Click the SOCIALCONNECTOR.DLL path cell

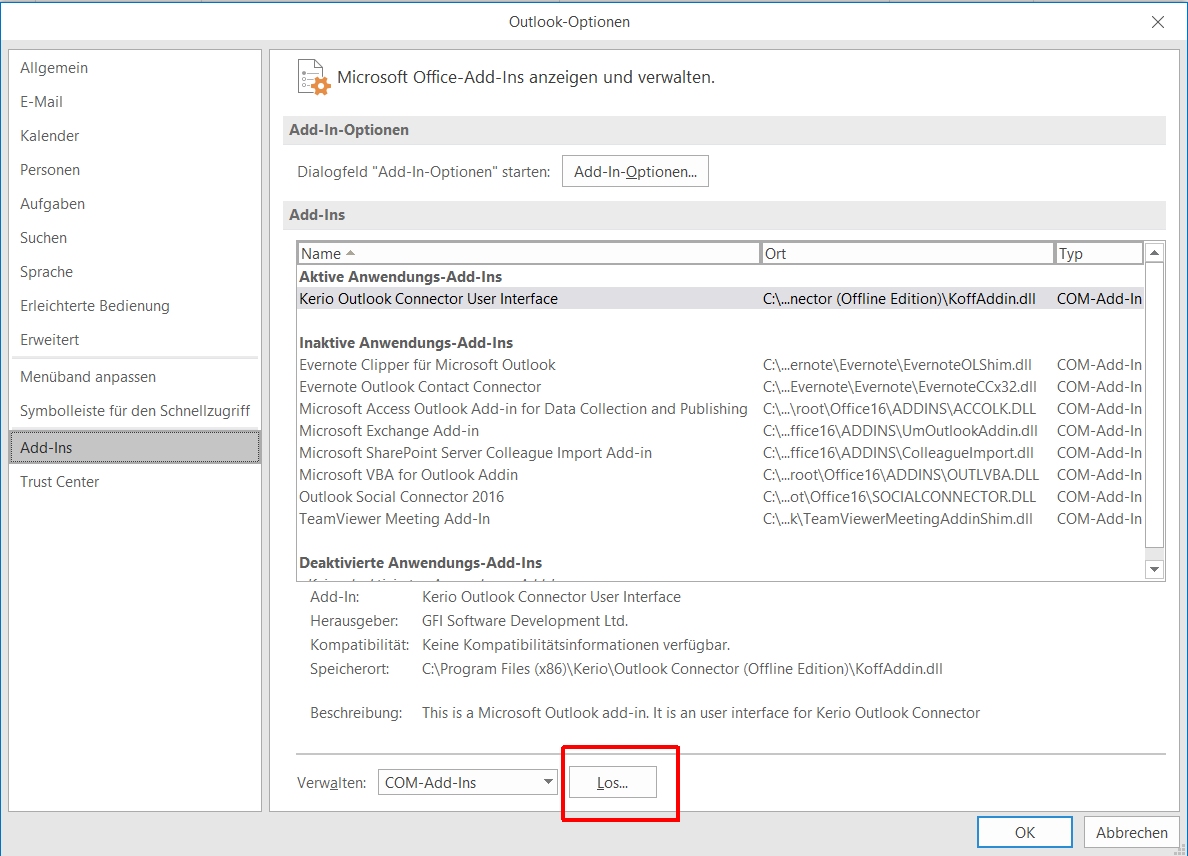click(x=899, y=497)
